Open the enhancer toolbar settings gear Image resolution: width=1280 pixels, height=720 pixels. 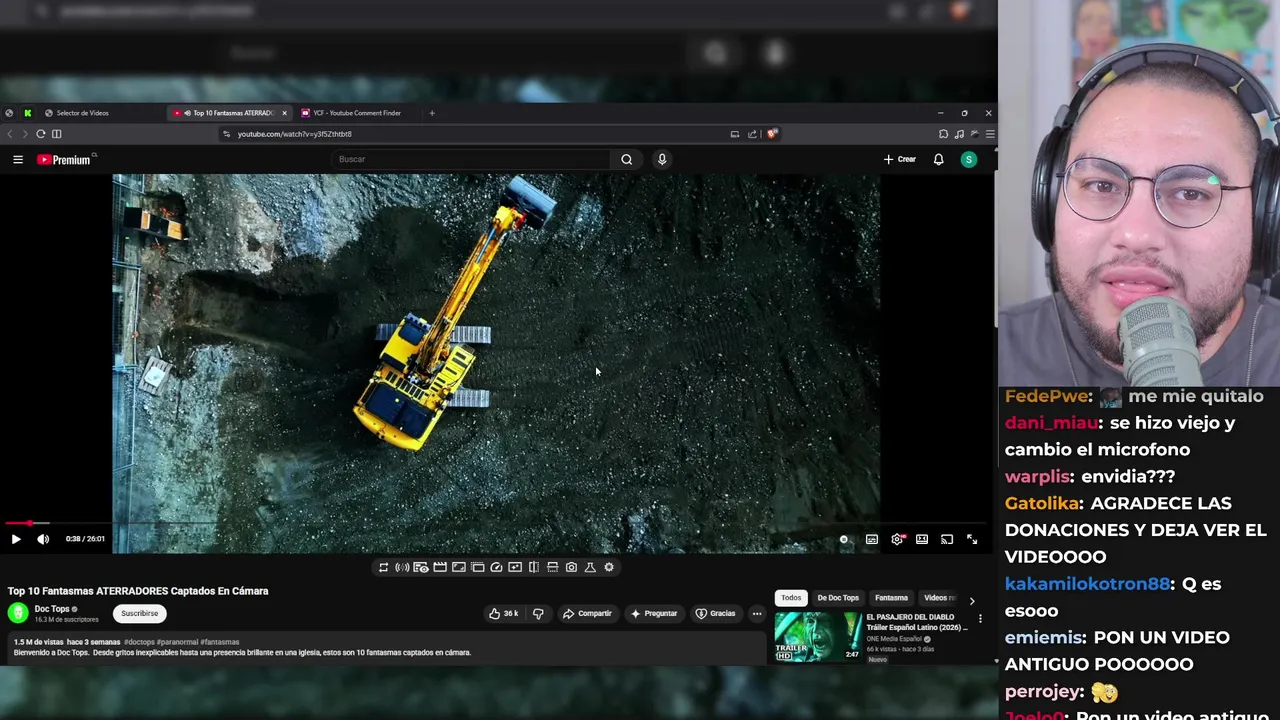click(x=609, y=567)
